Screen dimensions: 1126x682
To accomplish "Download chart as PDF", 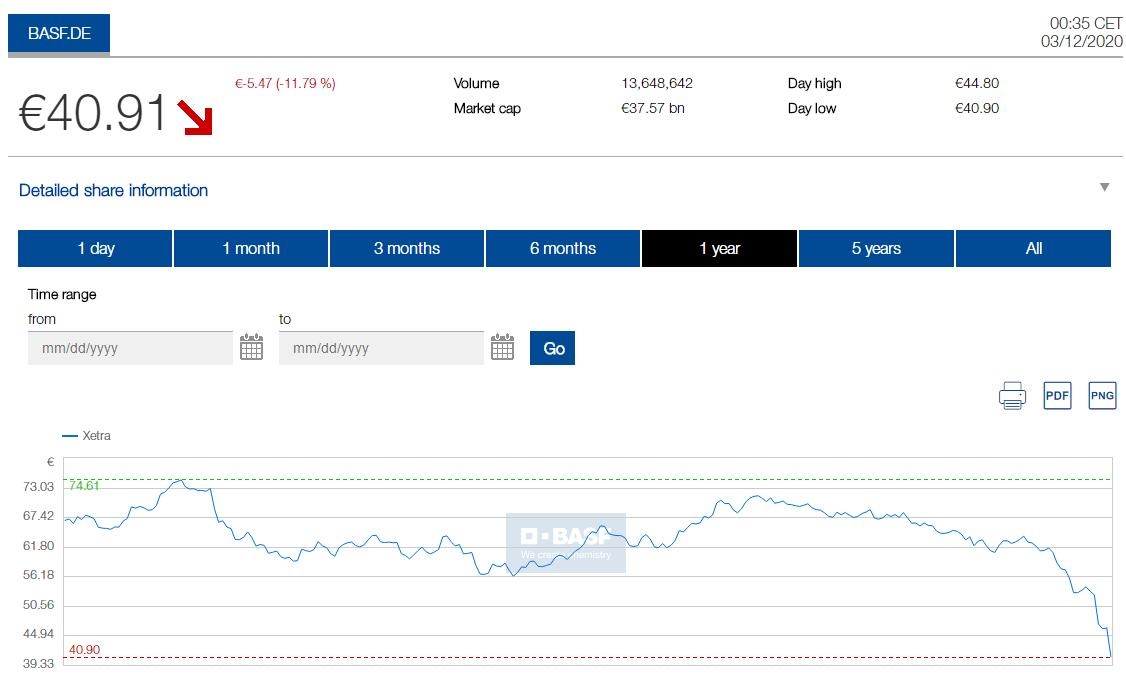I will [x=1057, y=396].
